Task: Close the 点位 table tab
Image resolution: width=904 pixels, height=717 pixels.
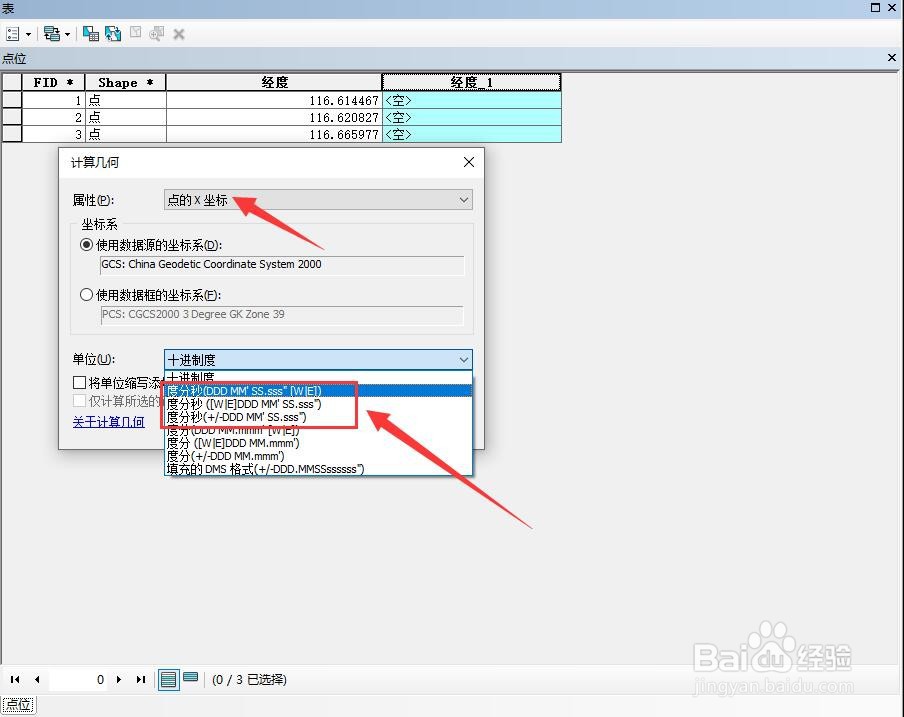Action: click(x=892, y=58)
